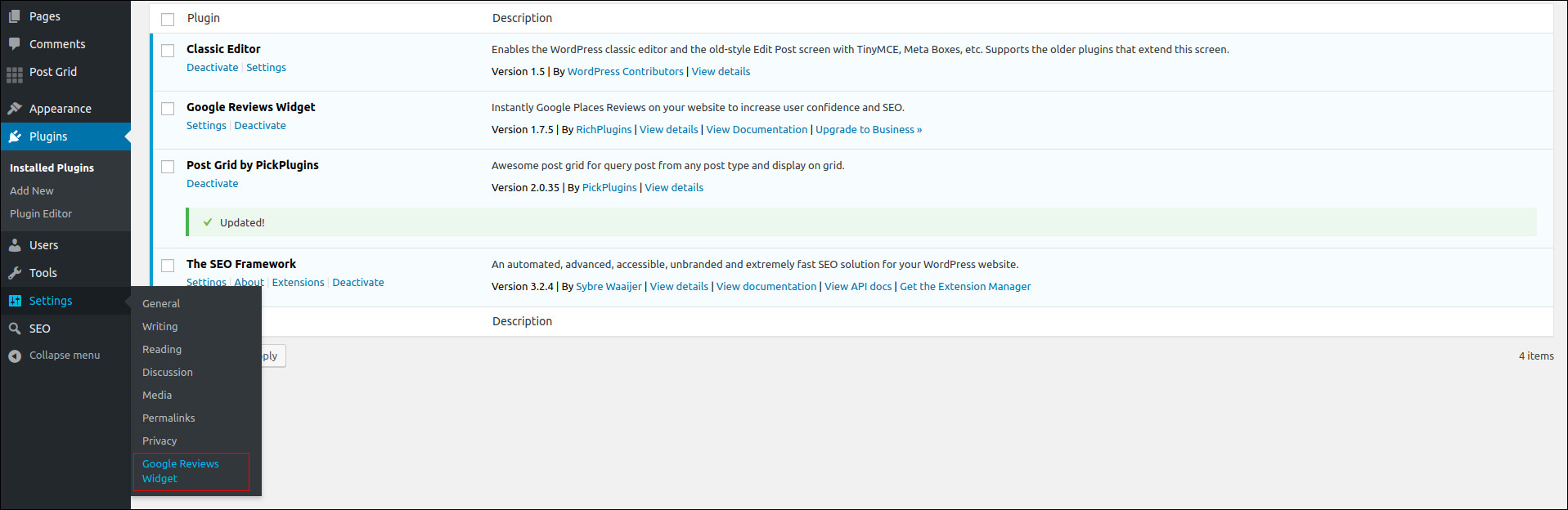View details for Classic Editor
Viewport: 1568px width, 510px height.
[721, 72]
